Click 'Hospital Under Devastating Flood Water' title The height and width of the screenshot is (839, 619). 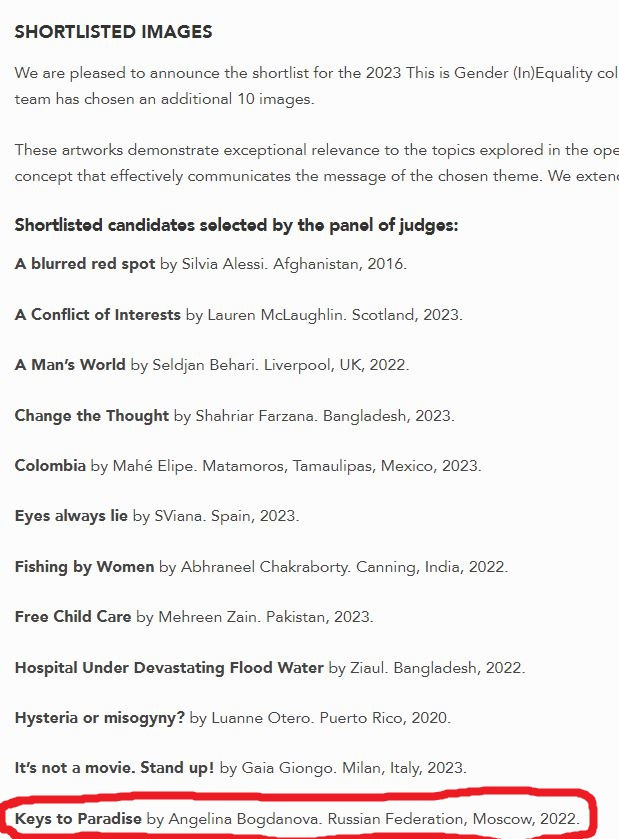point(169,667)
